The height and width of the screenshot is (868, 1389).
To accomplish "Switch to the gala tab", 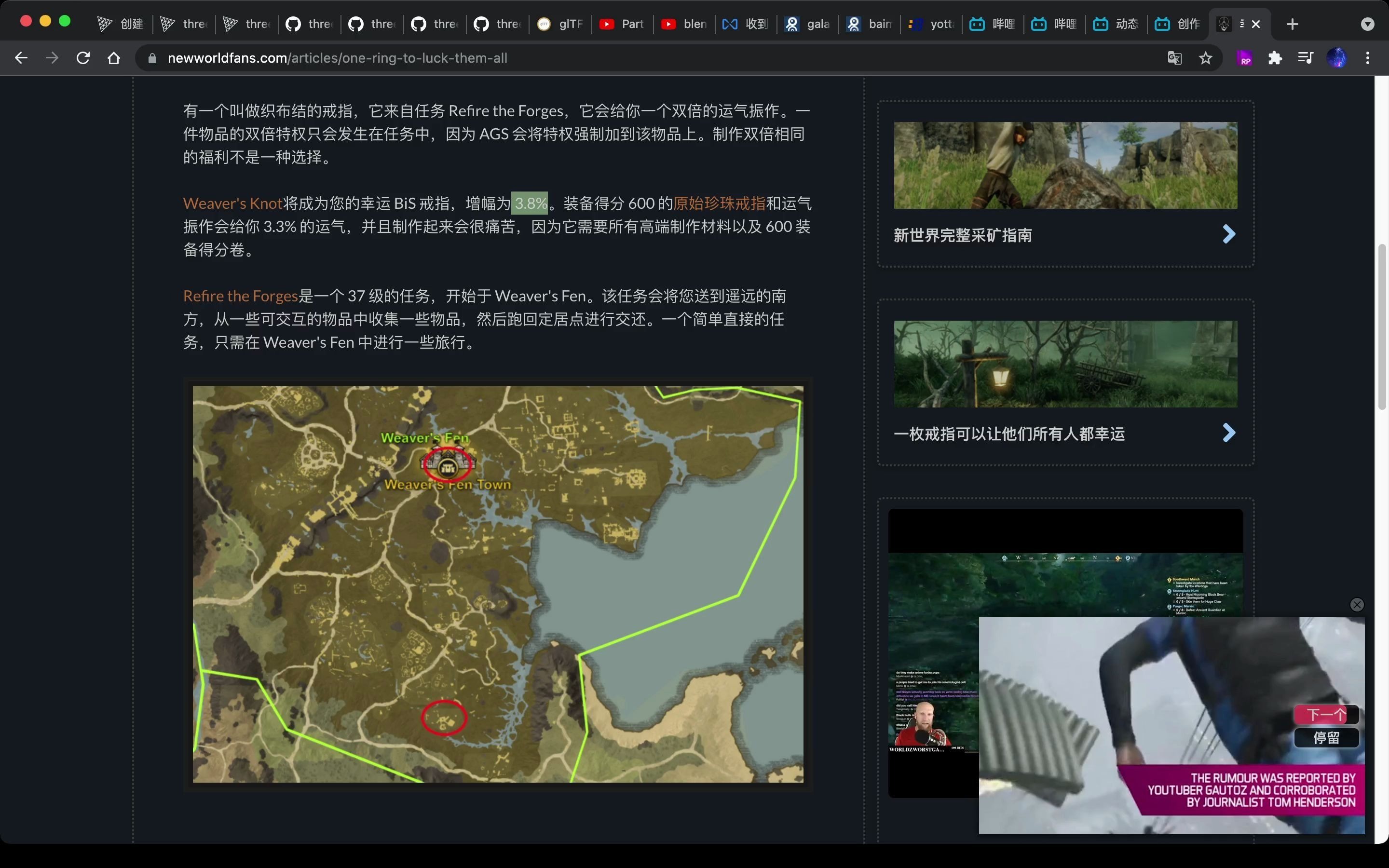I will coord(807,24).
